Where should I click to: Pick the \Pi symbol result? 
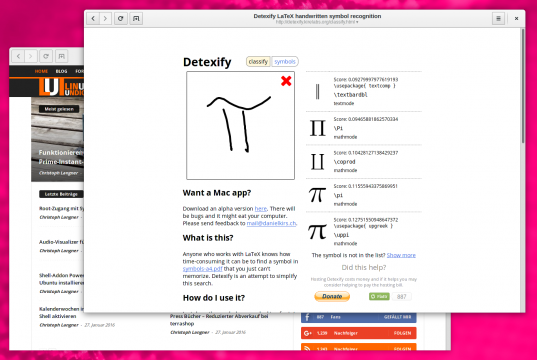364,128
